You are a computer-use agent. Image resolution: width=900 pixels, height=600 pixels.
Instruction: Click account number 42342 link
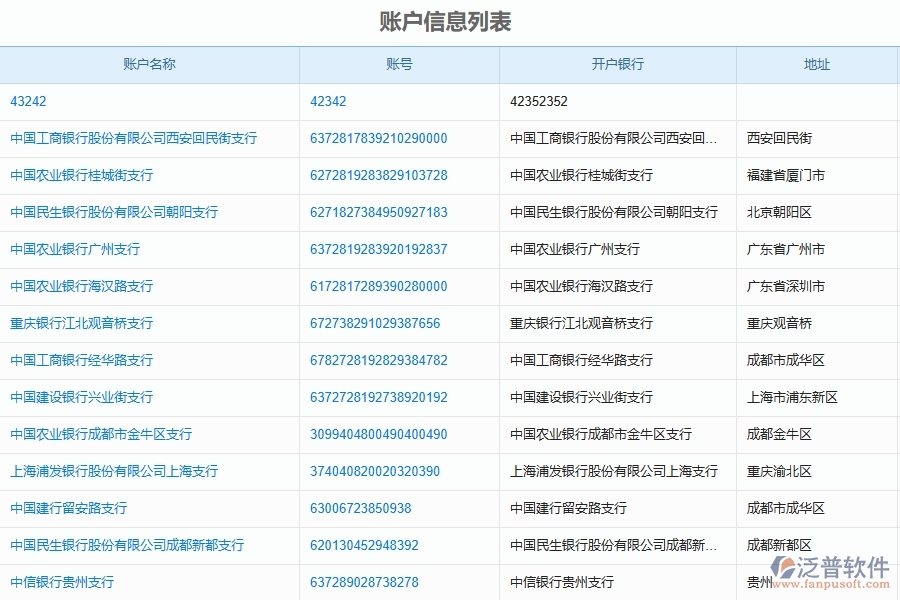point(325,101)
